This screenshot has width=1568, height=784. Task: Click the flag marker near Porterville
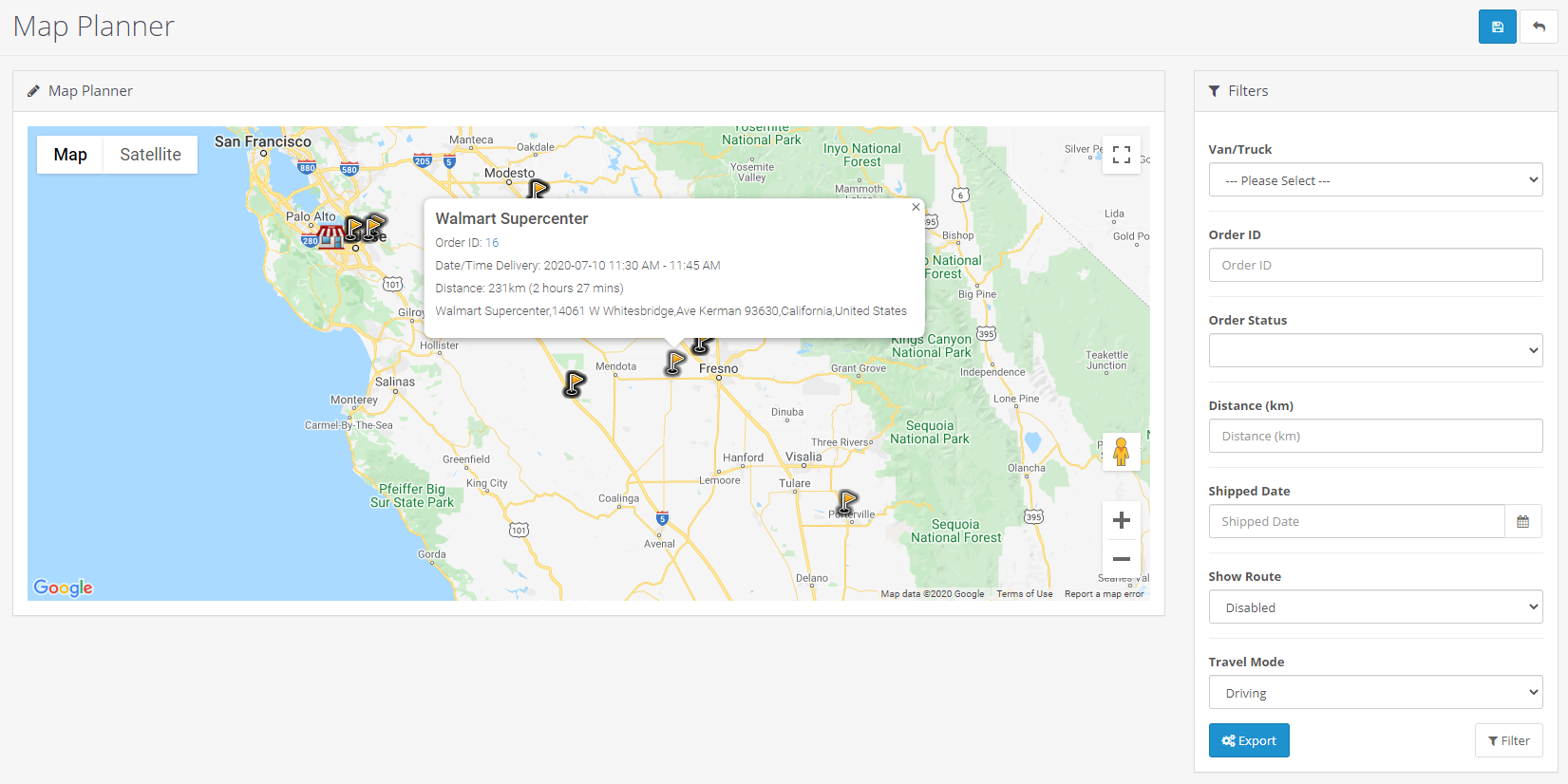point(846,502)
